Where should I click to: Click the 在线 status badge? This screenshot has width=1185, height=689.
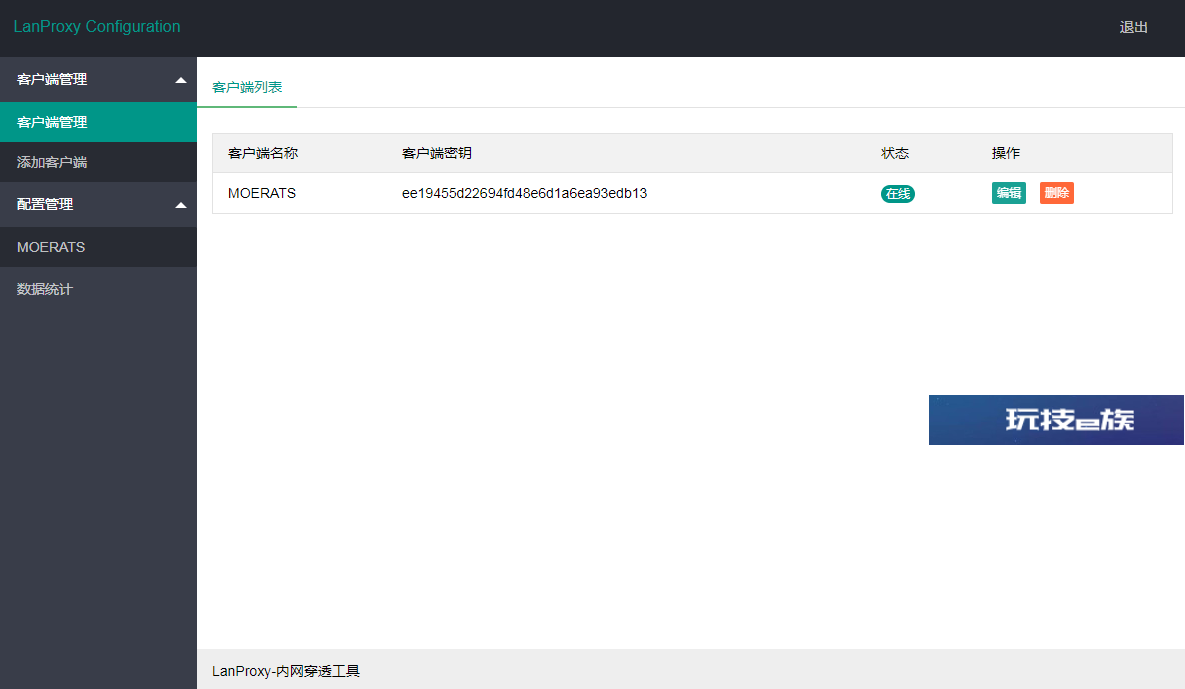pyautogui.click(x=898, y=194)
